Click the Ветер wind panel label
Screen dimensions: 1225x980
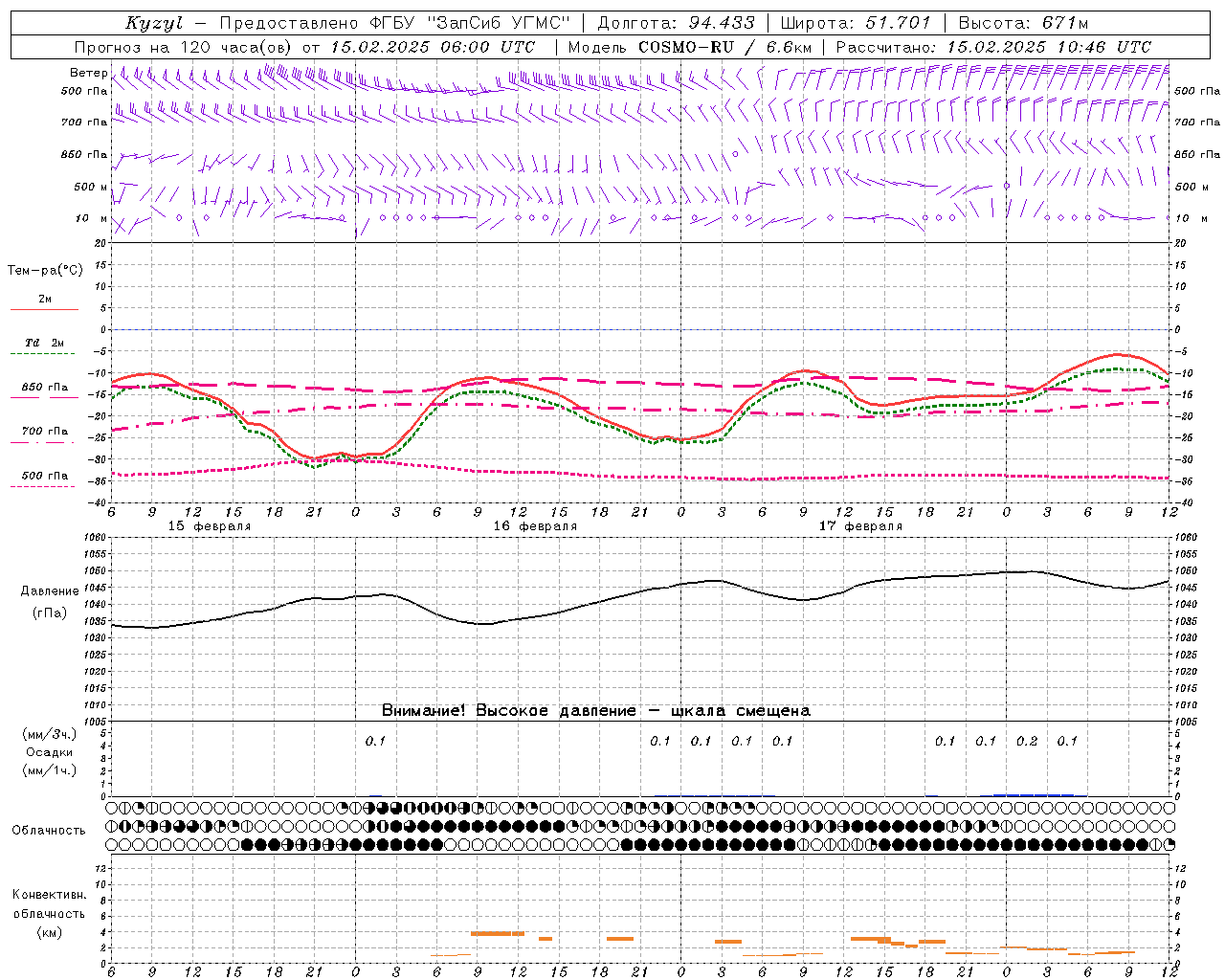tap(88, 73)
